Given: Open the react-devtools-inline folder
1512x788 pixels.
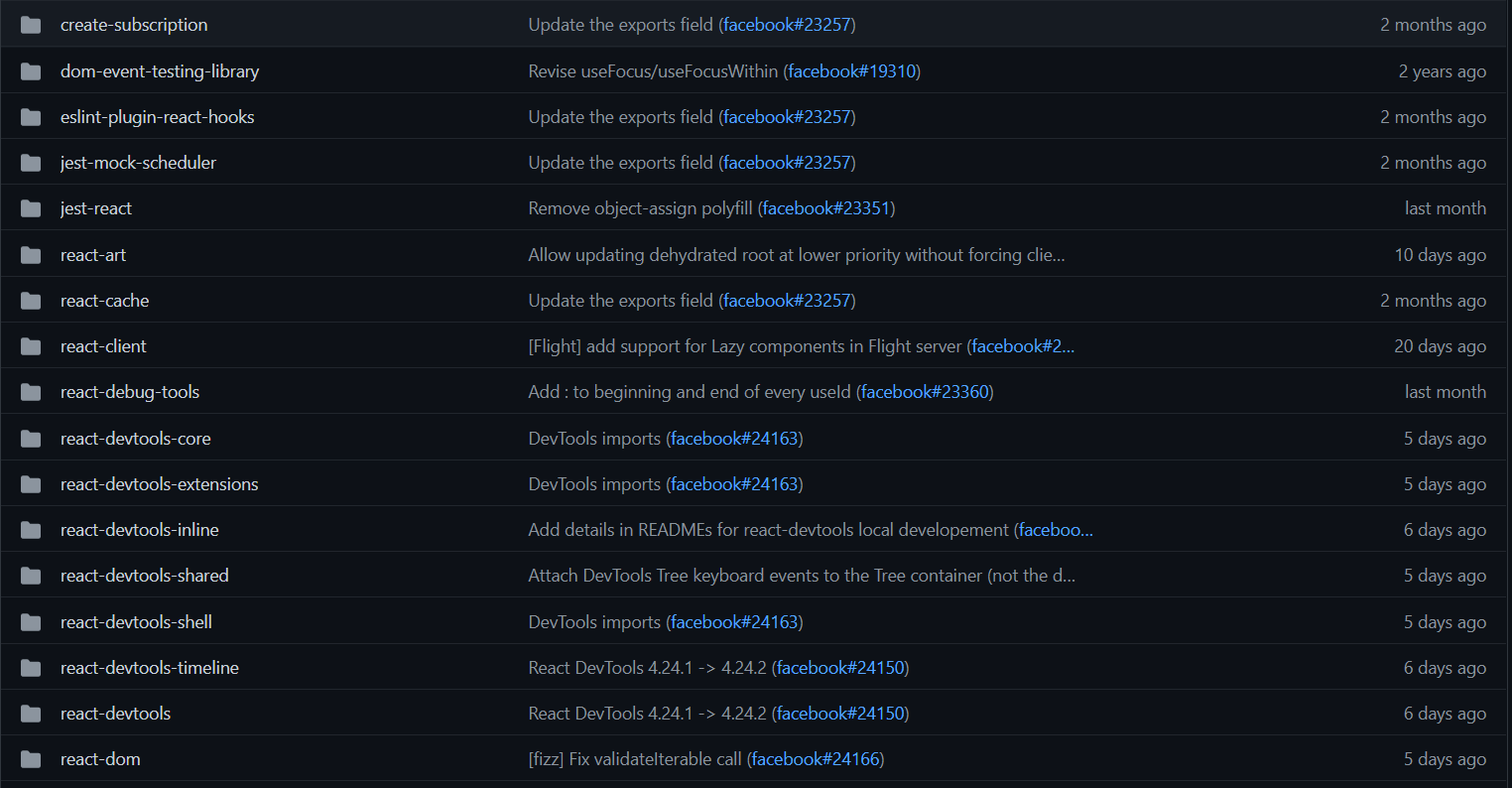Looking at the screenshot, I should [x=140, y=530].
